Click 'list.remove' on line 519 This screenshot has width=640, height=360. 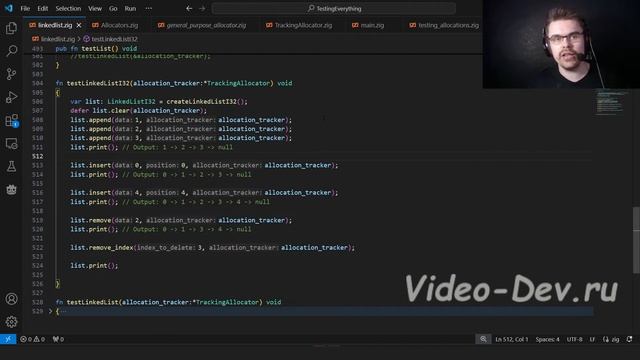[91, 220]
